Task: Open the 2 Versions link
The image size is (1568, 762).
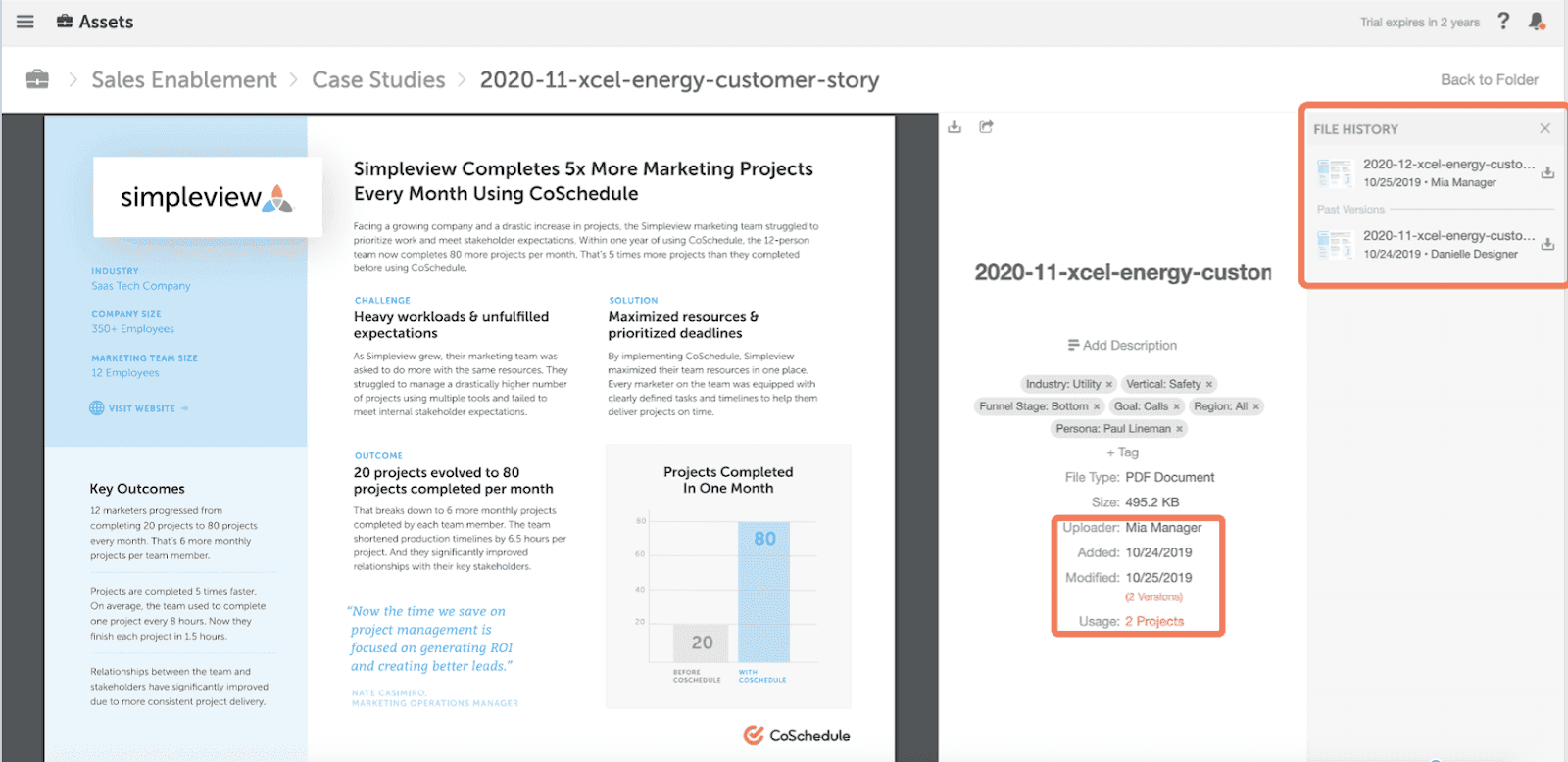Action: 1153,596
